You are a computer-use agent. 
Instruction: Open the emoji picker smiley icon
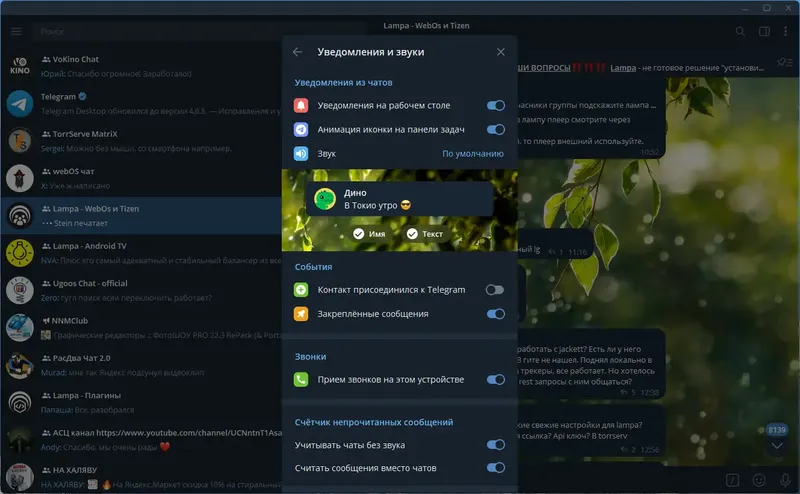point(759,480)
